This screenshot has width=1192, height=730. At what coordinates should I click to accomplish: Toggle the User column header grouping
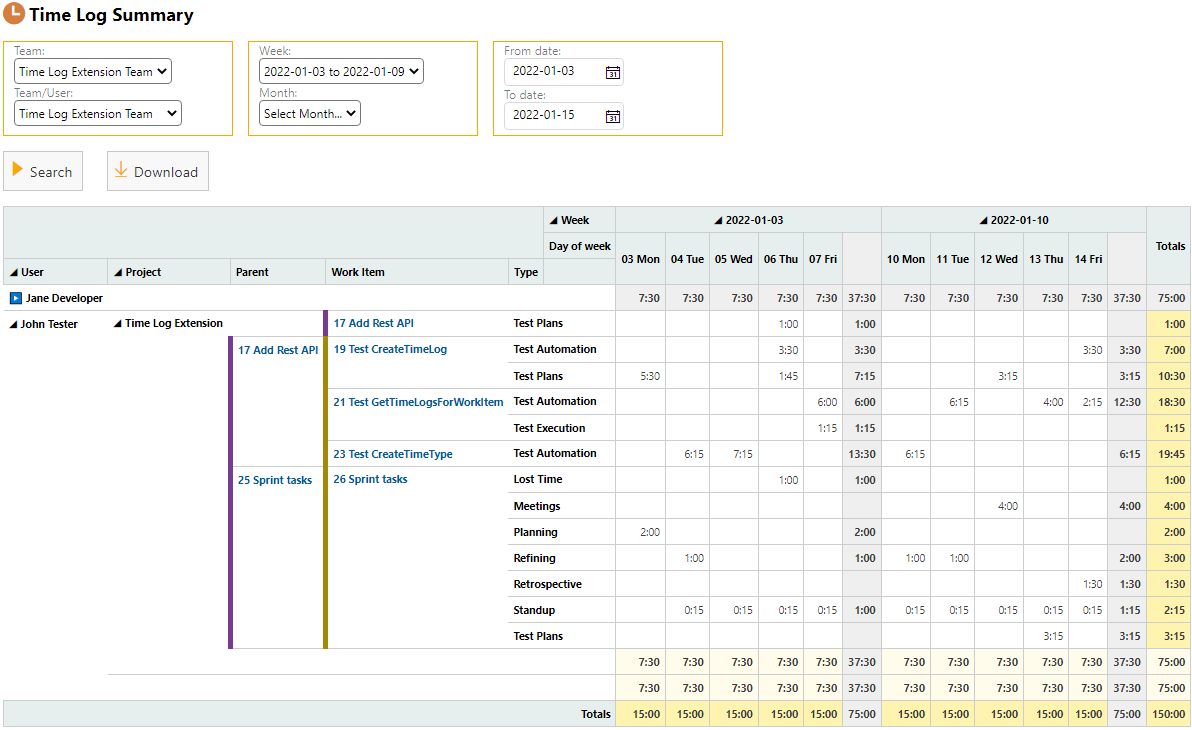(13, 272)
